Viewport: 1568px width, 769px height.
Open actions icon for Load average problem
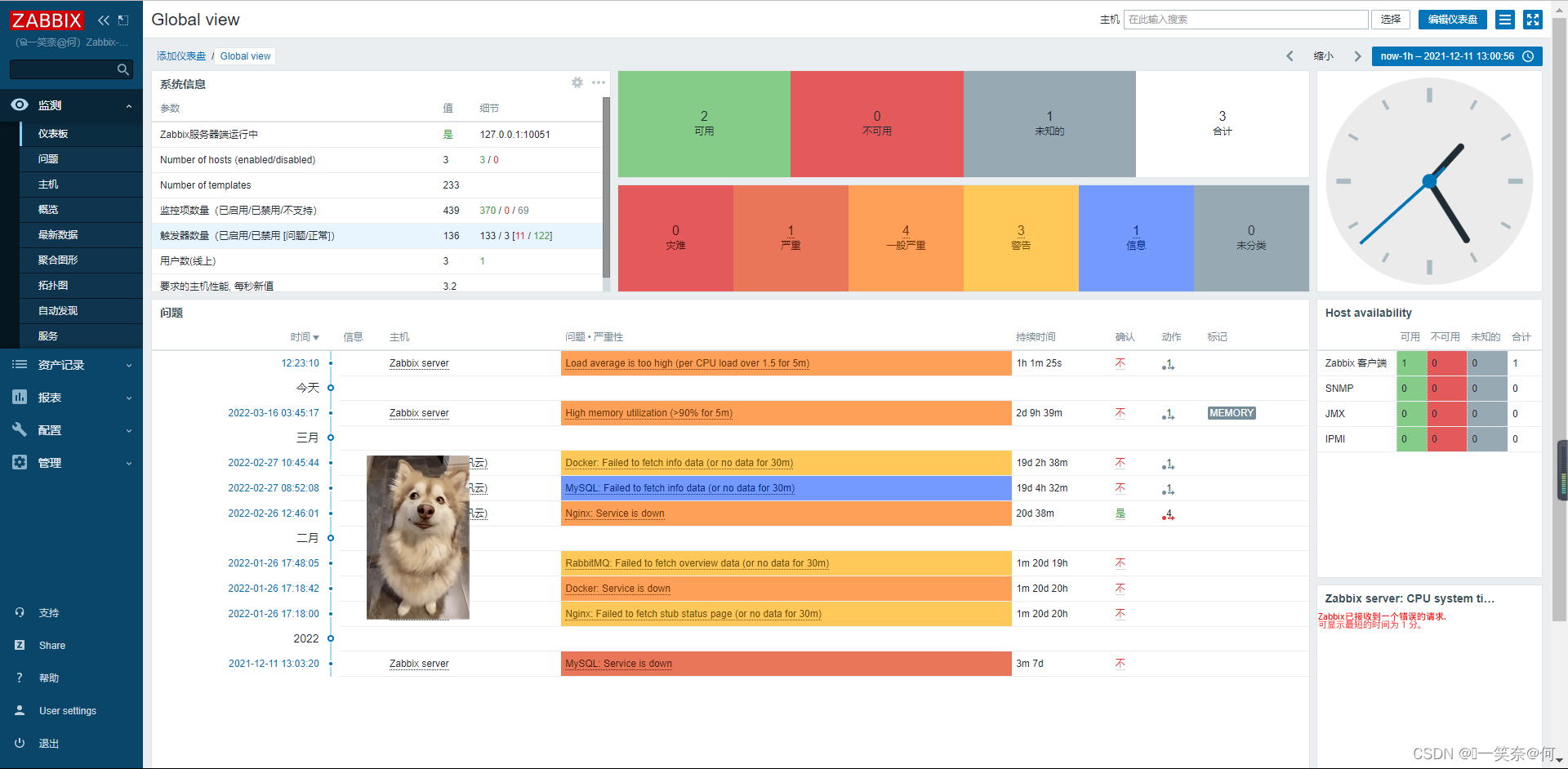[1169, 364]
